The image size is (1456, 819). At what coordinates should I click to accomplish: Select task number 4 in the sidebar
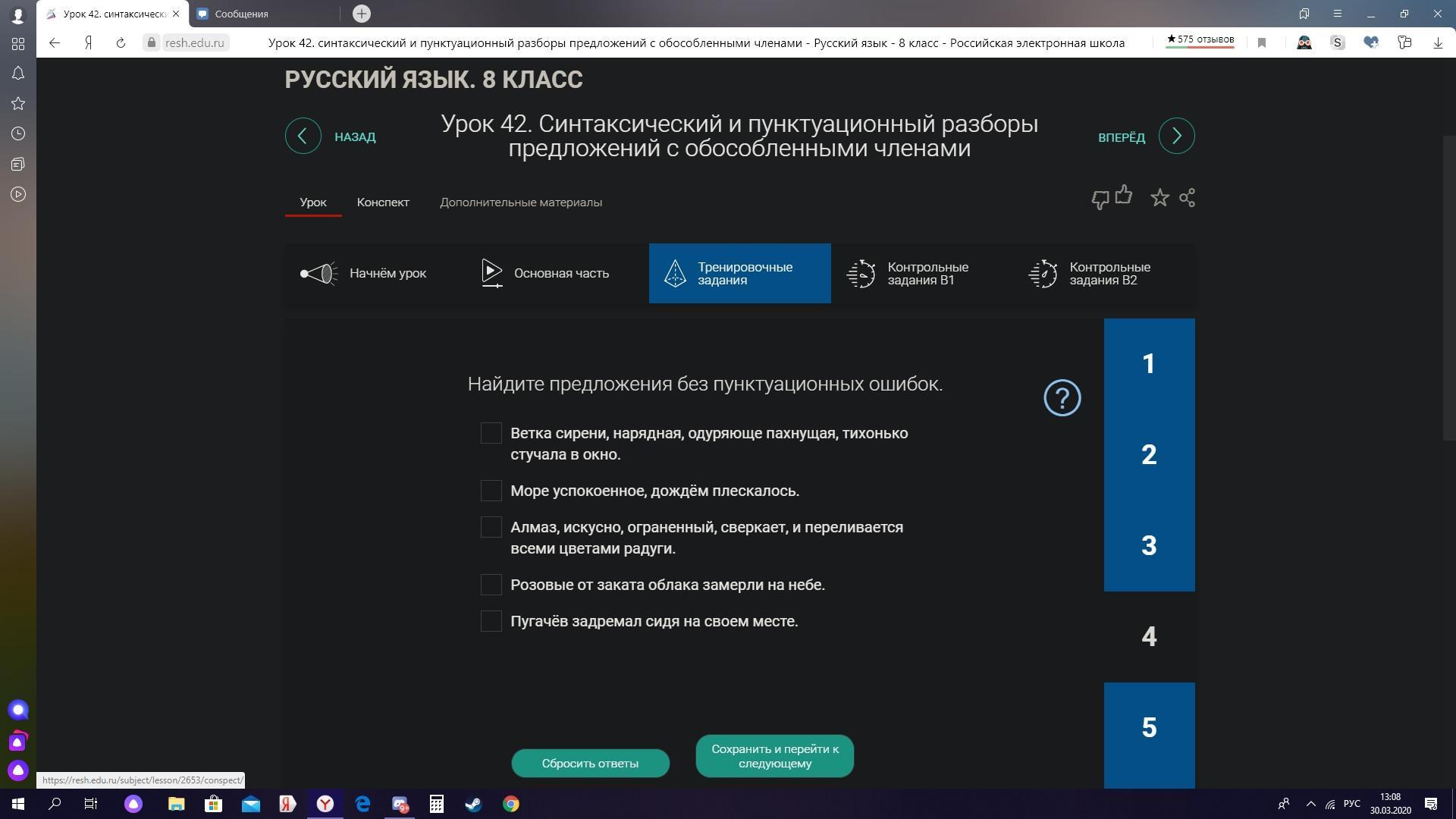pyautogui.click(x=1149, y=637)
